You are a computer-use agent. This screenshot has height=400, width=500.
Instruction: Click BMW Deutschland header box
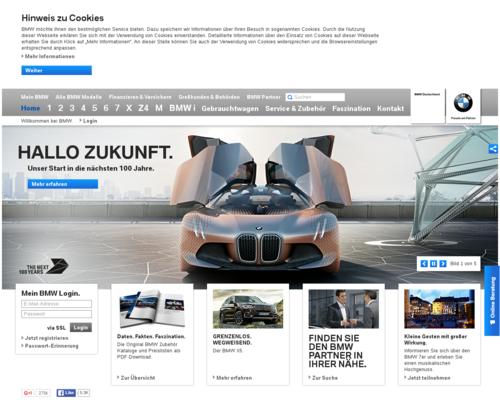point(427,106)
